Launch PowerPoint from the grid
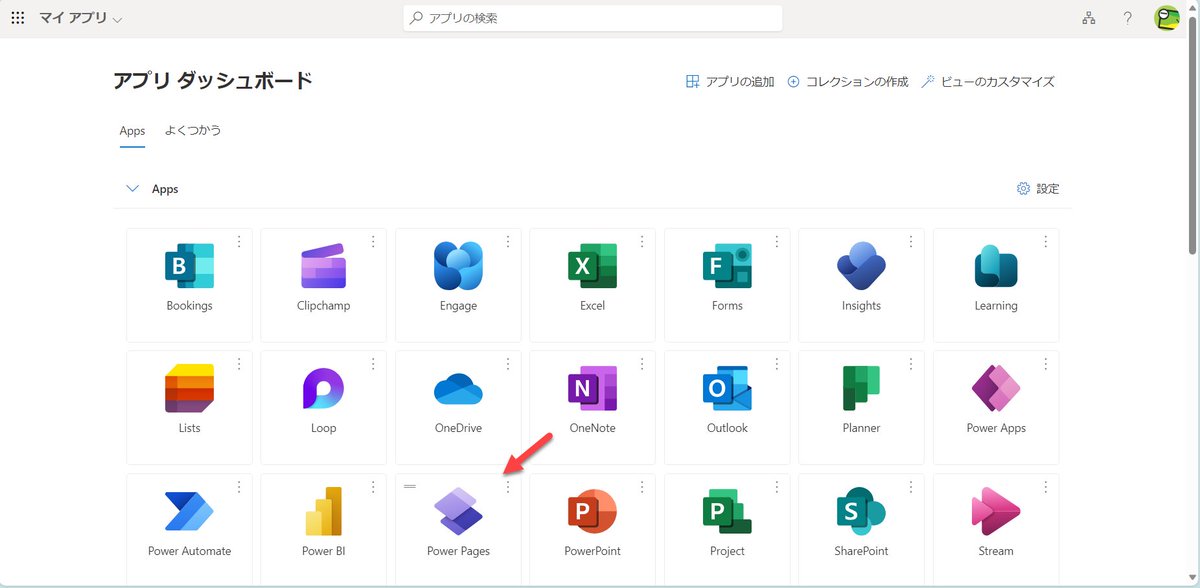Screen dimensions: 1200x588 592,511
